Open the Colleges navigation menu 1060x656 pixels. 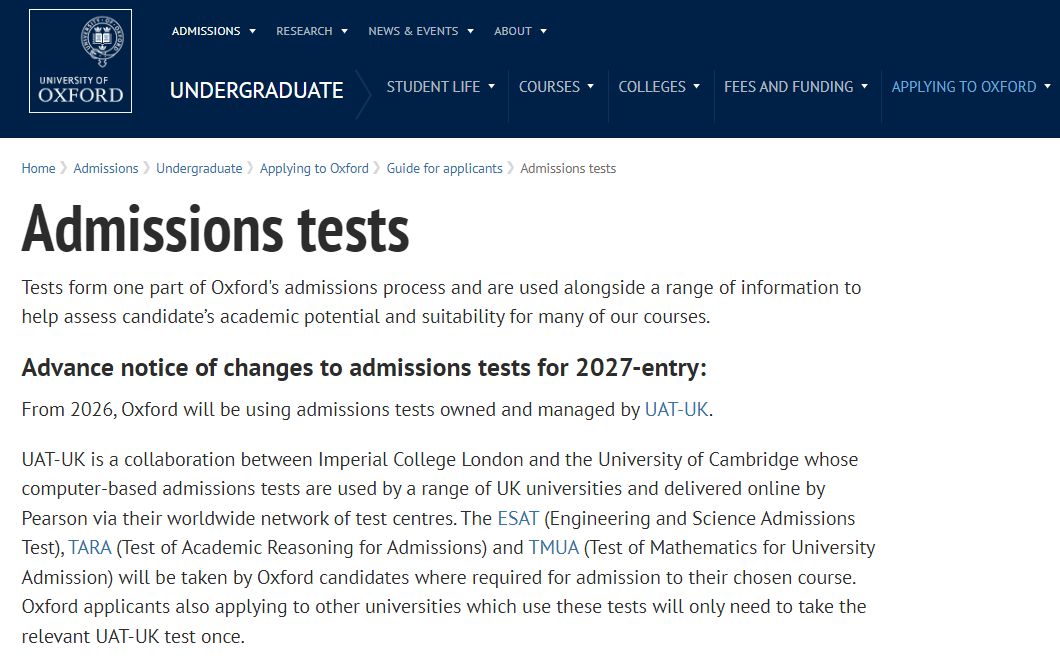click(659, 87)
